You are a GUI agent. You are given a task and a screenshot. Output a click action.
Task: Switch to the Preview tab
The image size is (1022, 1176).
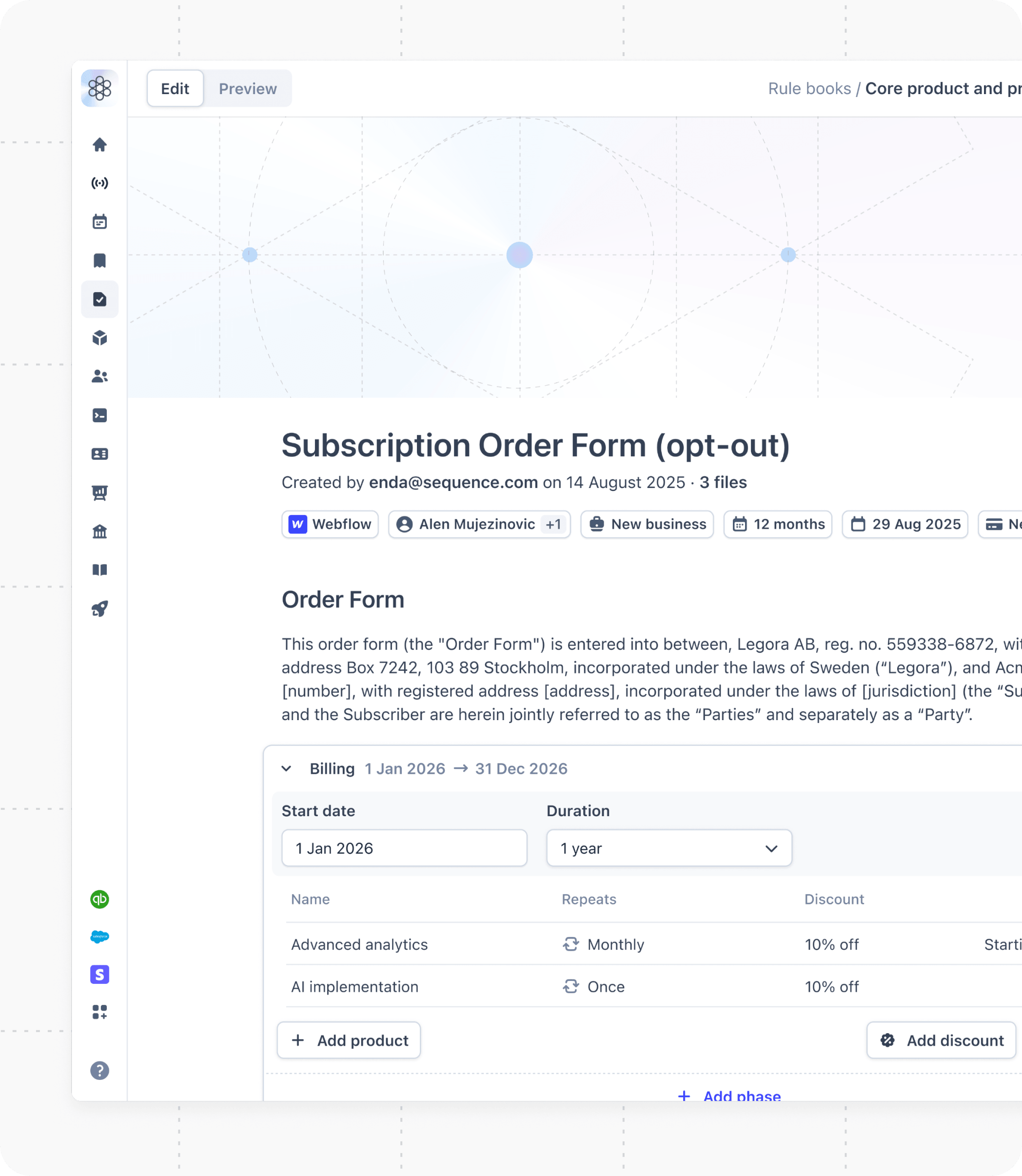coord(248,89)
